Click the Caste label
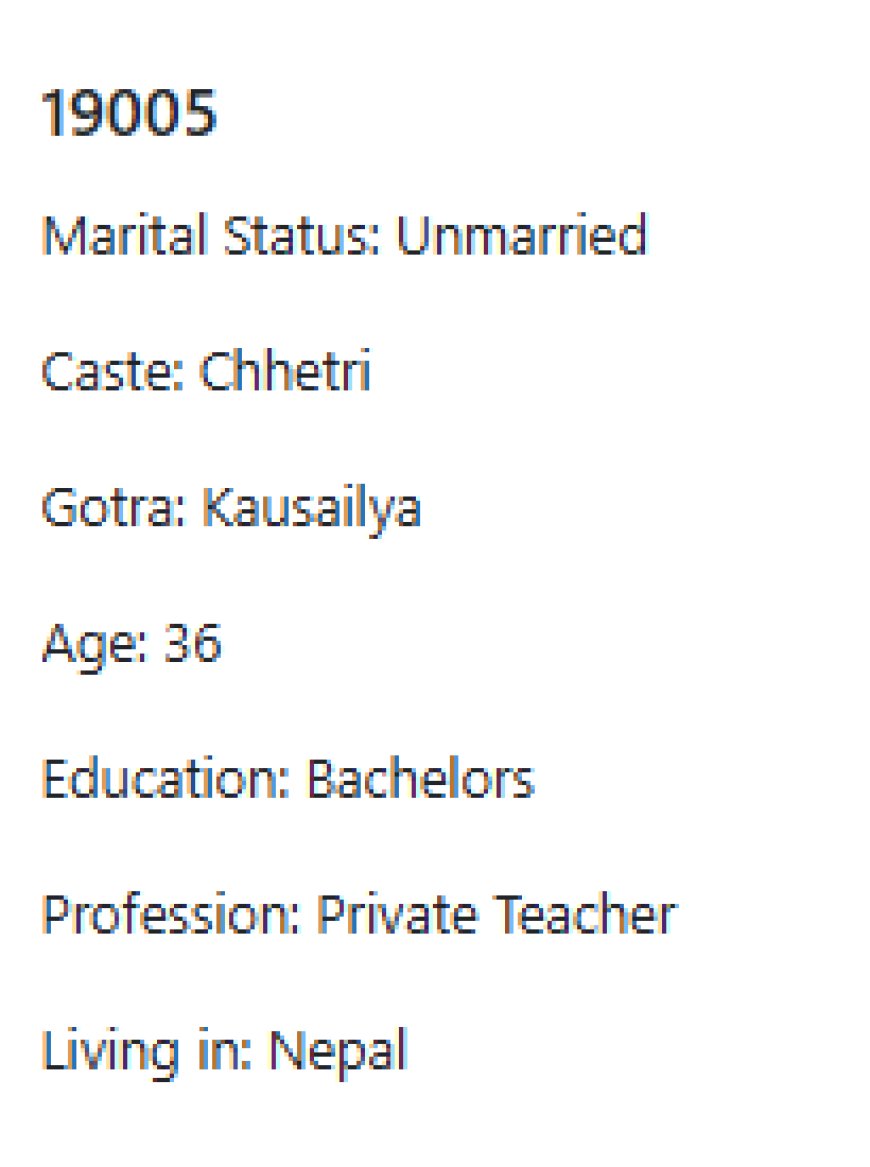Screen dimensions: 870x1167 (112, 371)
